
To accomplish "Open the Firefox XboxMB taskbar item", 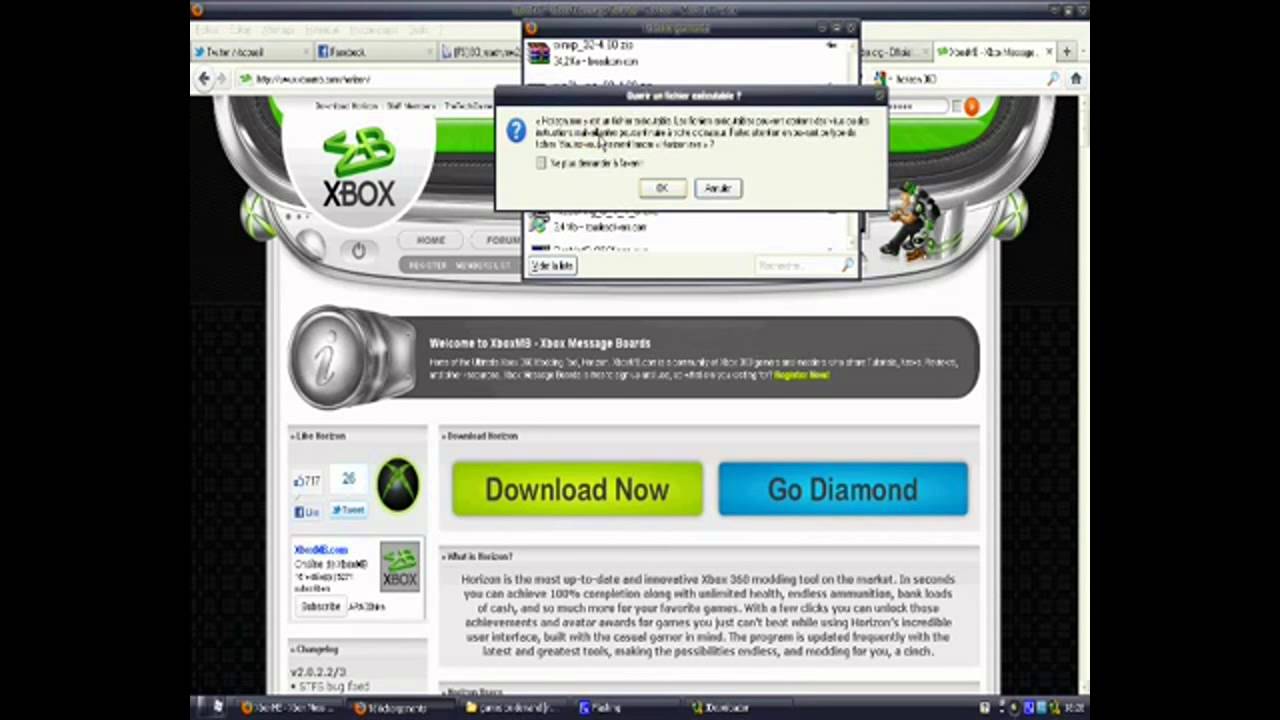I will [291, 708].
